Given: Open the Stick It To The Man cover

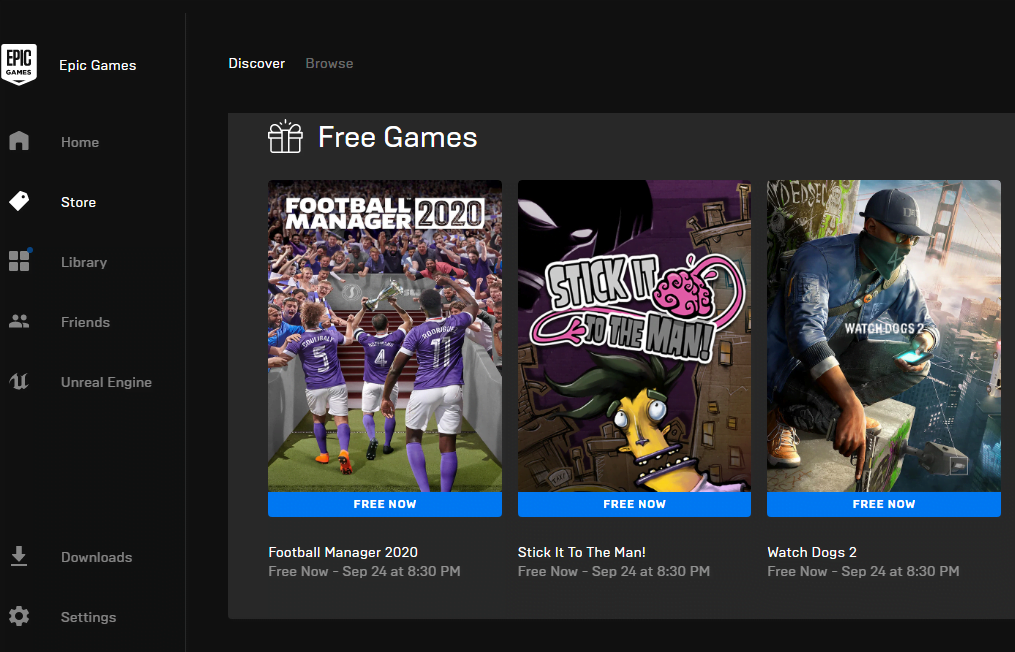Looking at the screenshot, I should pos(634,336).
